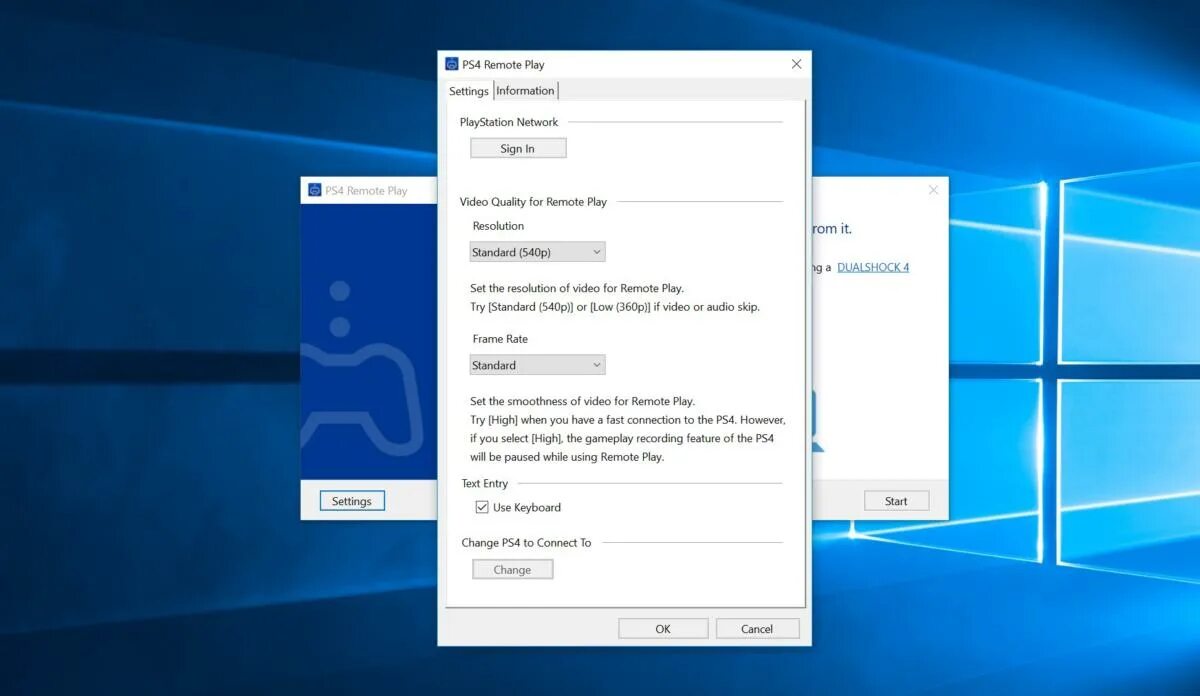Cancel the settings dialog
Screen dimensions: 1200x696
(x=757, y=629)
